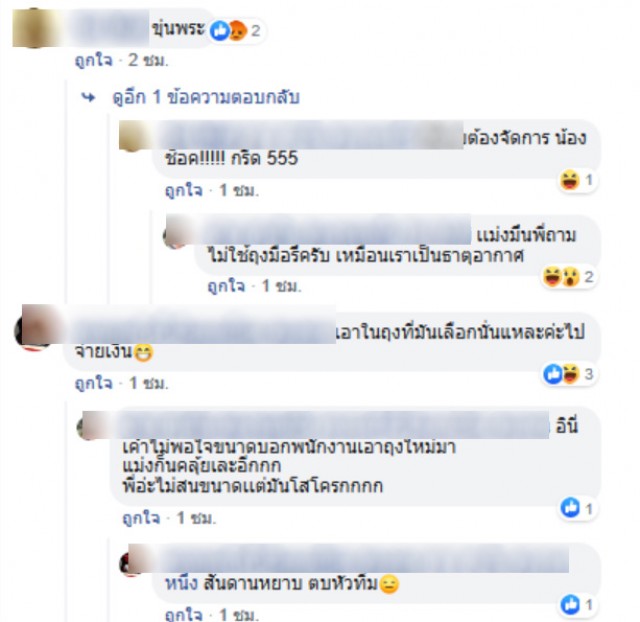Open the 1 ชม. timestamp under the โสโครก comment
Viewport: 640px width, 622px height.
tap(196, 518)
